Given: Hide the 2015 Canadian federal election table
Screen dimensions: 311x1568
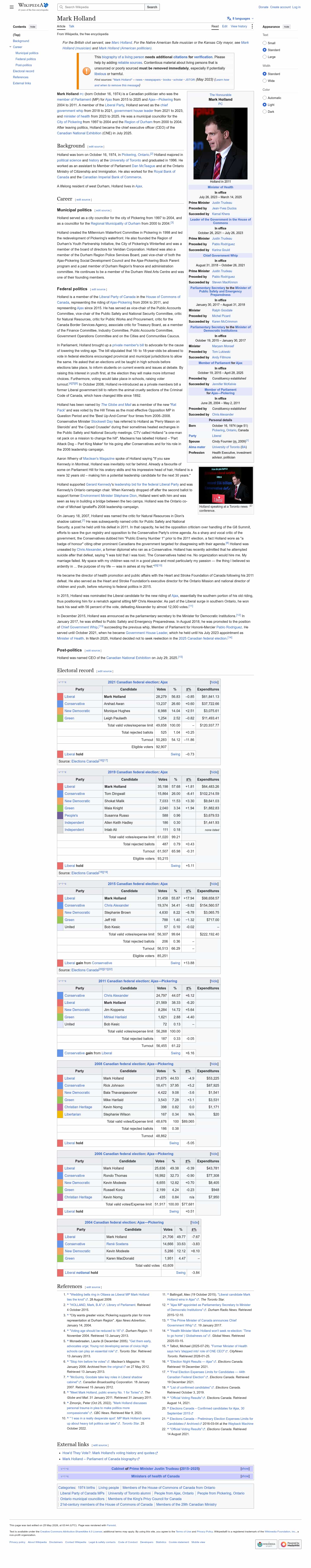Looking at the screenshot, I should 214,884.
